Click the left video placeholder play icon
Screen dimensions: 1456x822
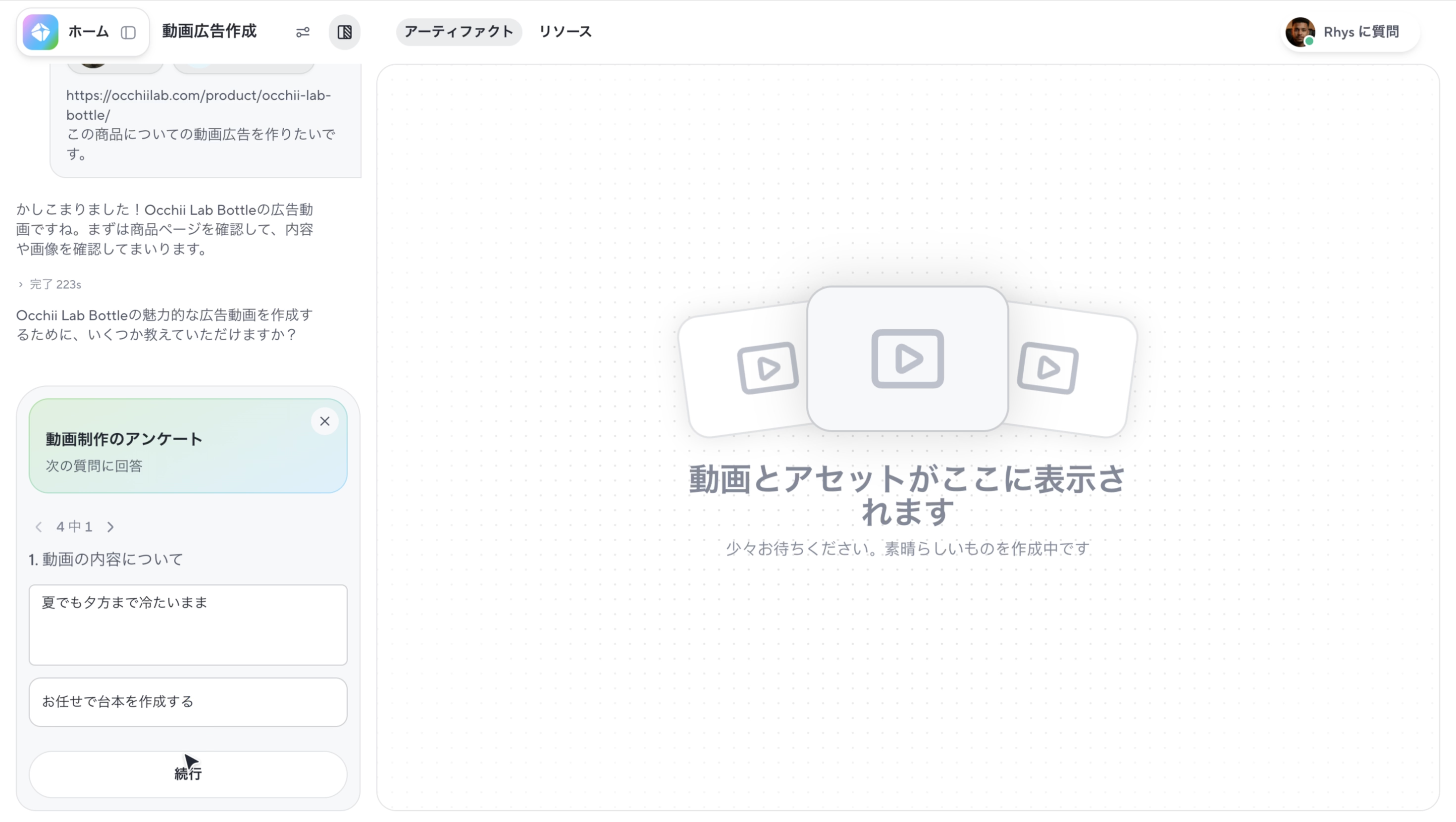pyautogui.click(x=768, y=368)
